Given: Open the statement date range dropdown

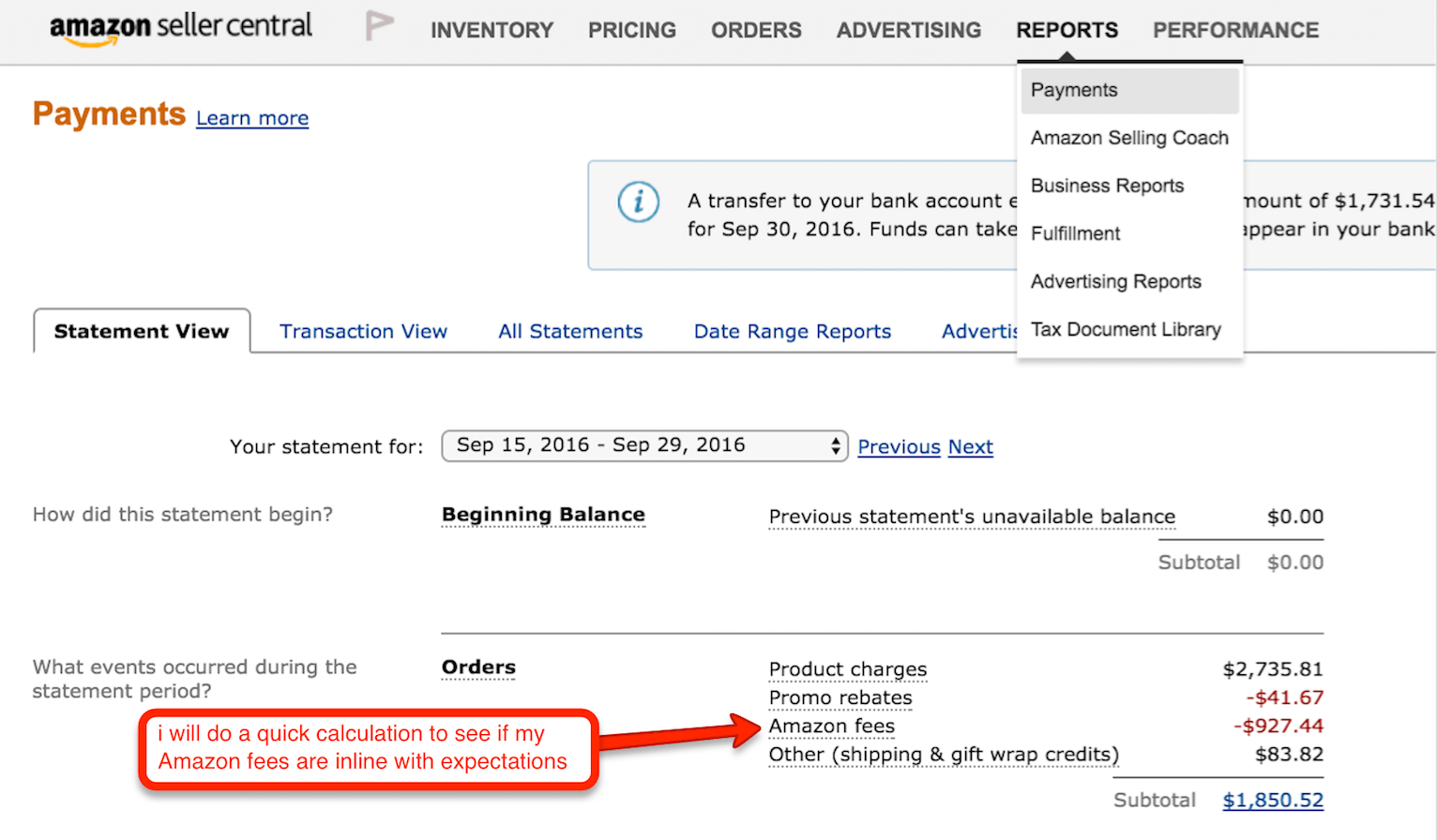Looking at the screenshot, I should click(x=644, y=445).
